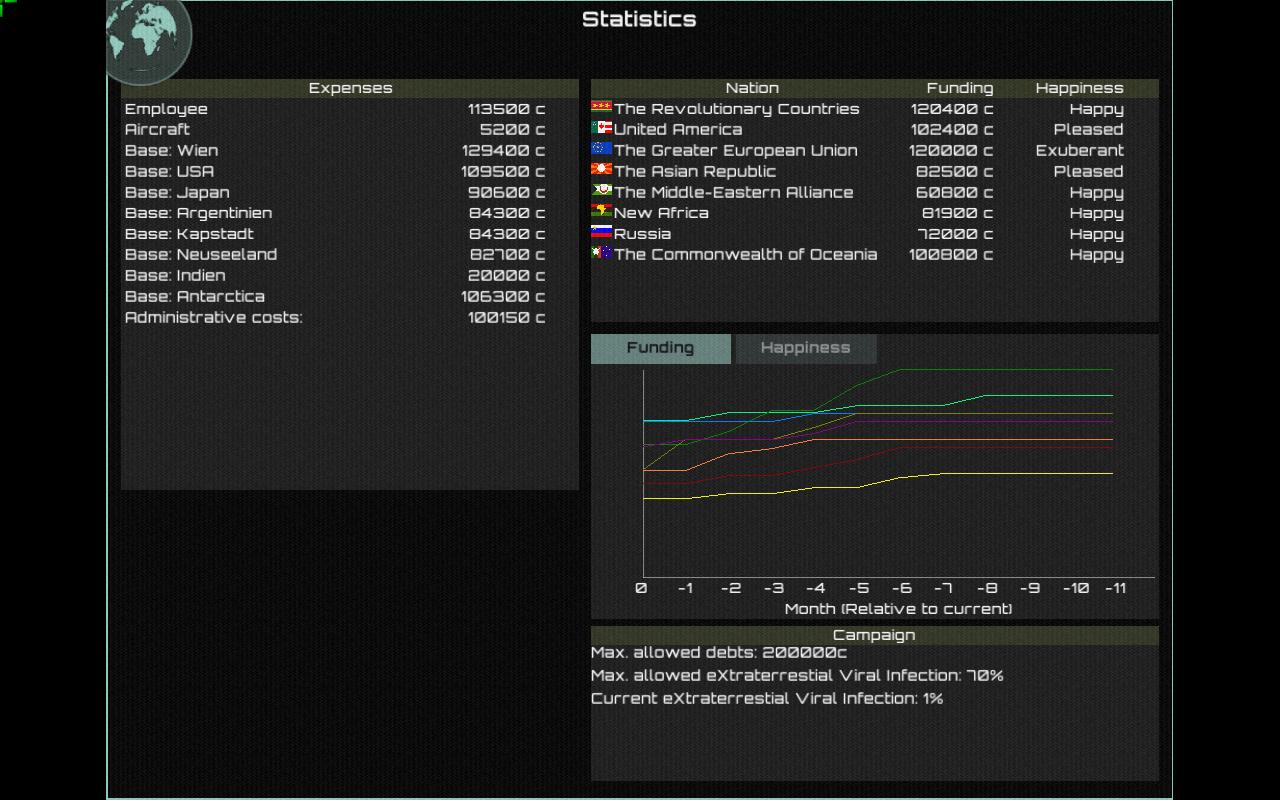Image resolution: width=1280 pixels, height=800 pixels.
Task: Click the United America flag icon
Action: (x=601, y=128)
